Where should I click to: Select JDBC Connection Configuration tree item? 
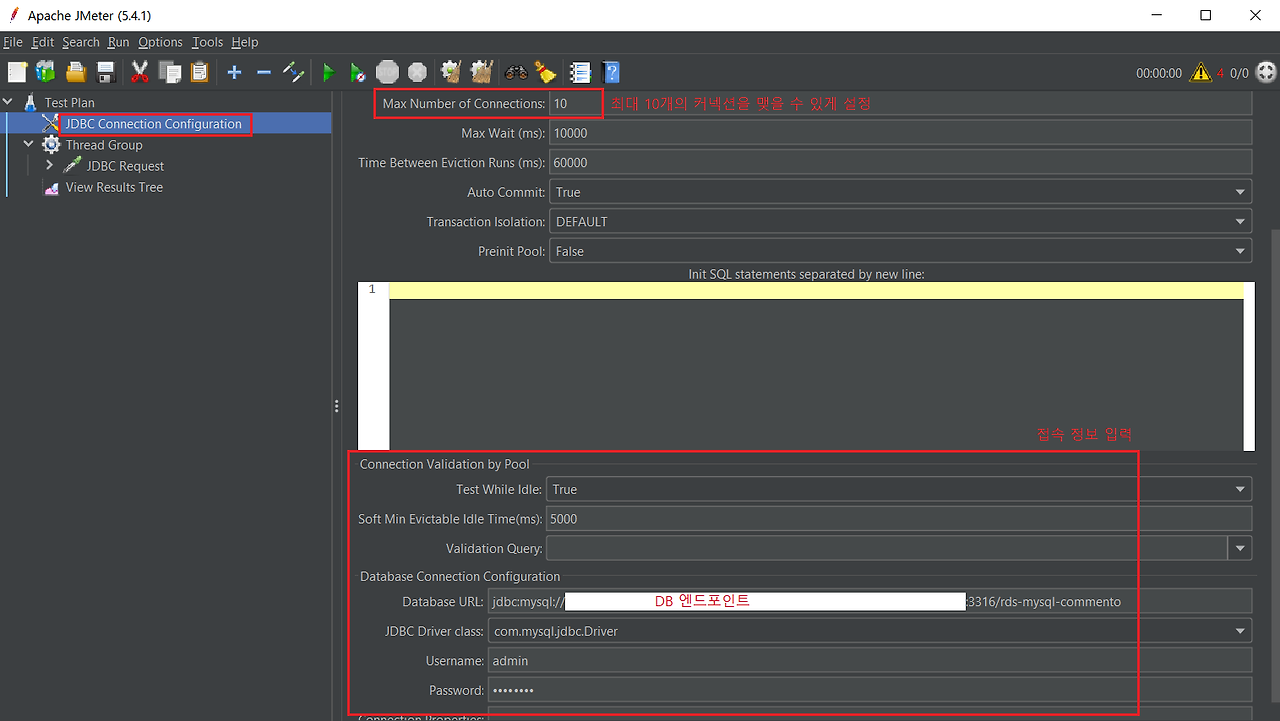tap(154, 124)
